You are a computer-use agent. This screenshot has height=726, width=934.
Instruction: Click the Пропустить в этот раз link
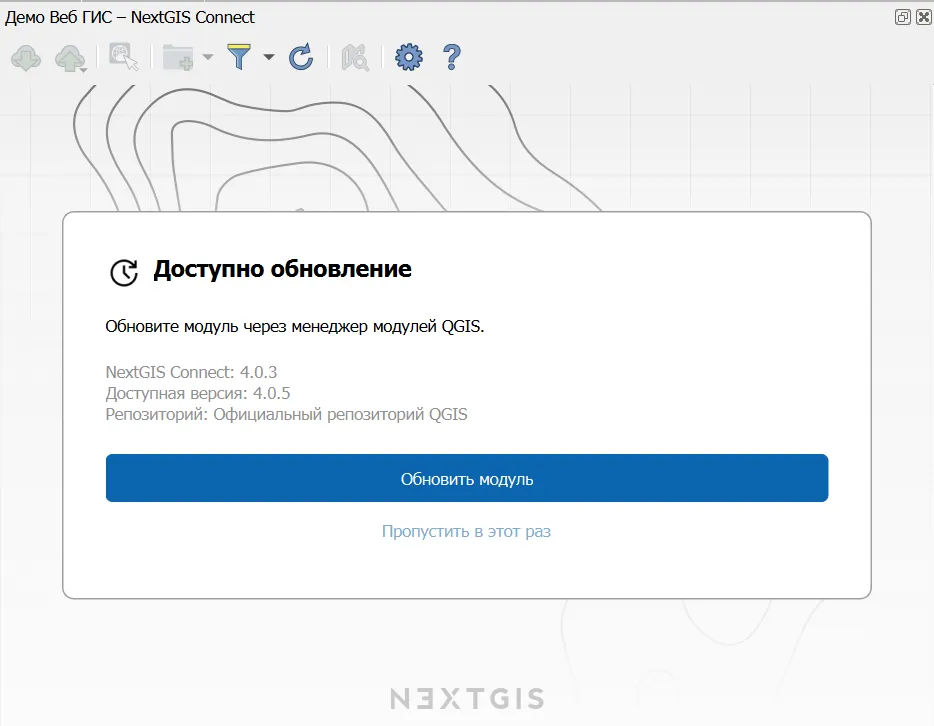click(466, 531)
